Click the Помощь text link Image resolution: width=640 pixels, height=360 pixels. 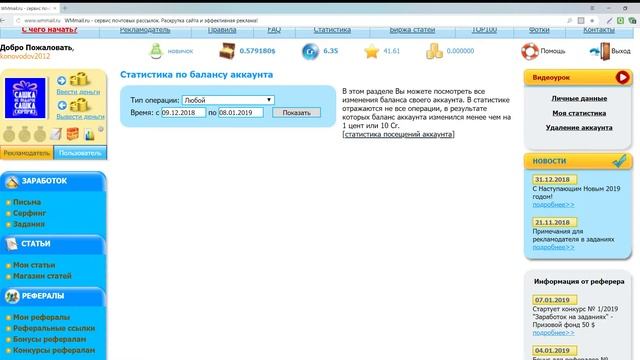pyautogui.click(x=553, y=51)
